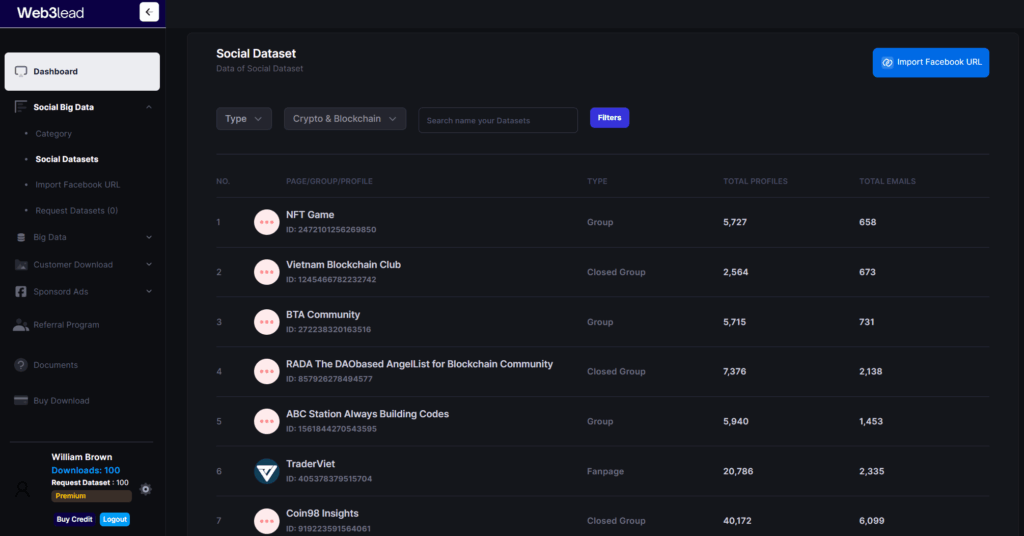Viewport: 1024px width, 536px height.
Task: Click the sidebar collapse arrow button
Action: 149,12
